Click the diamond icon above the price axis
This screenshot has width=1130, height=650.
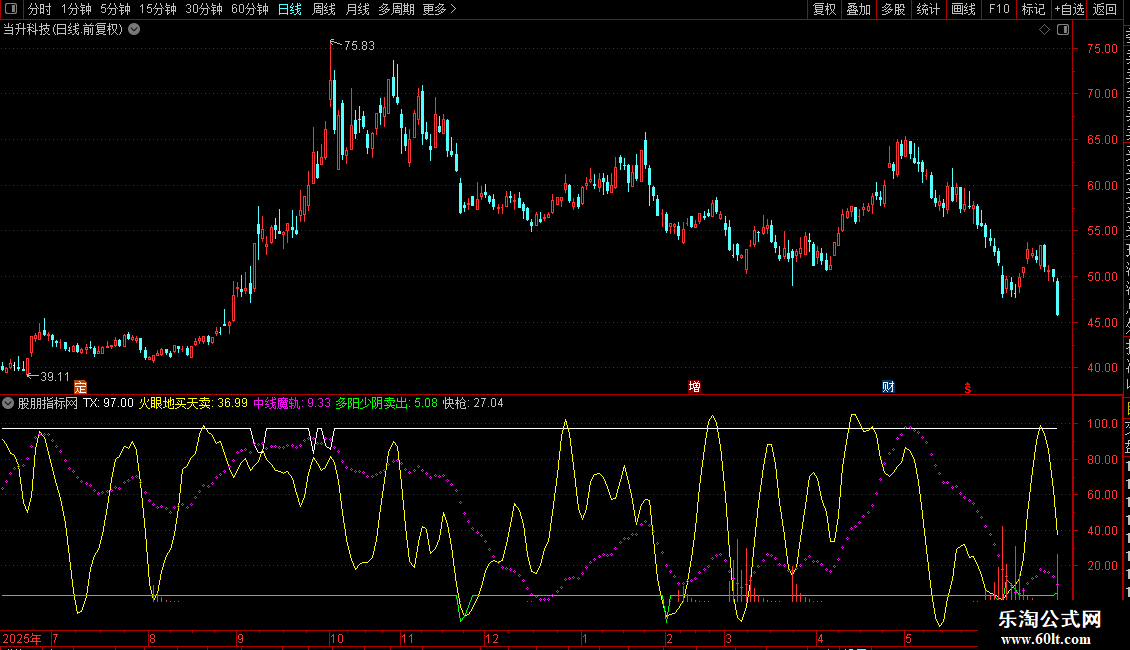[x=1044, y=30]
